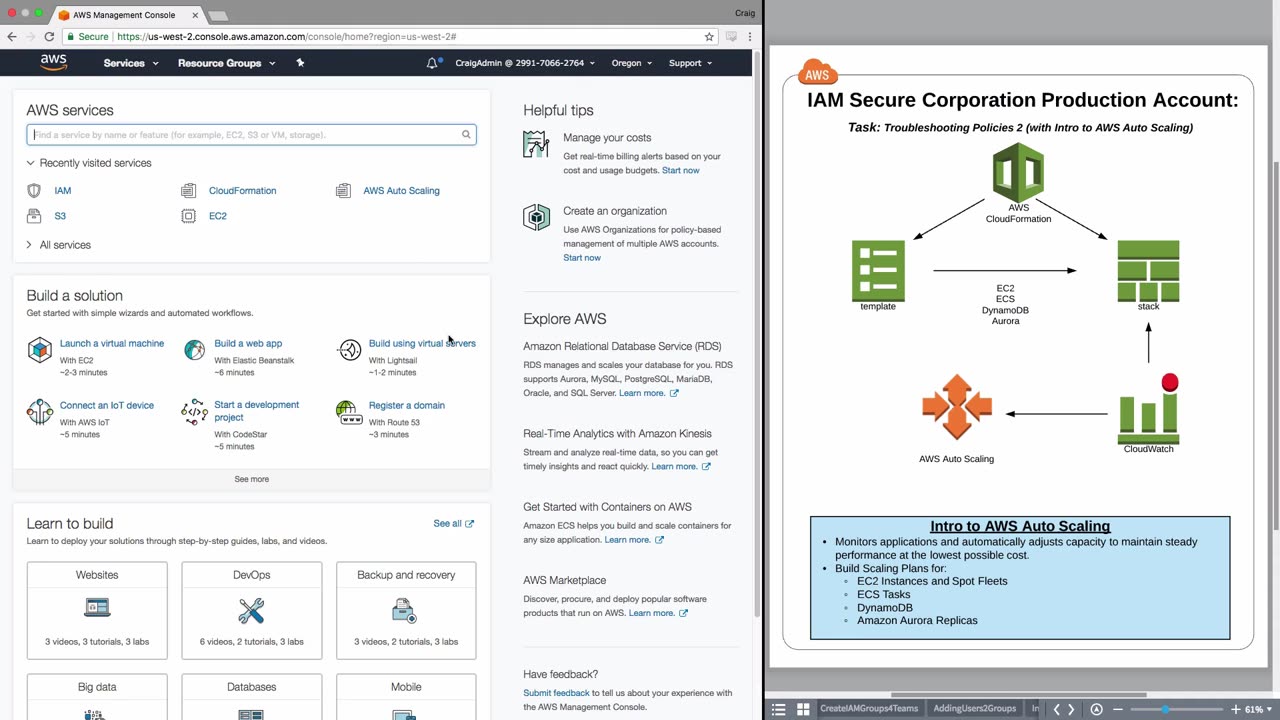Click the IAM shield icon
1280x720 pixels.
[34, 190]
